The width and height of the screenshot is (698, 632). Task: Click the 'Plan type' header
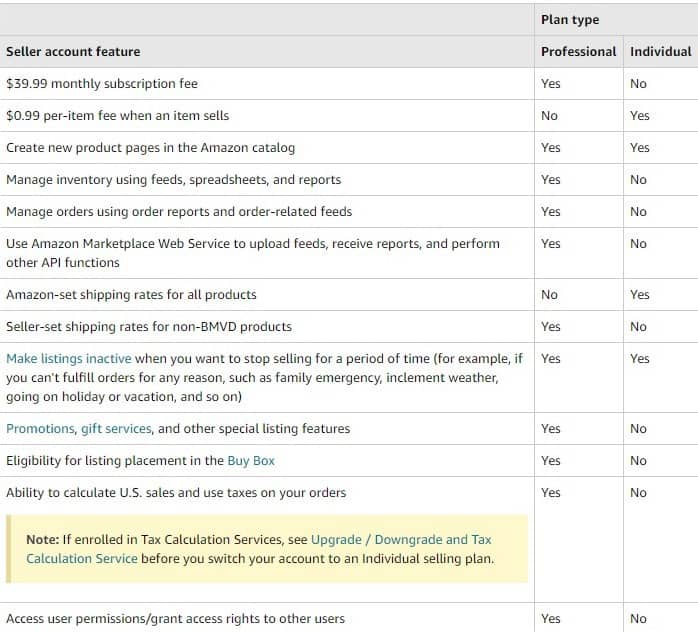(570, 20)
